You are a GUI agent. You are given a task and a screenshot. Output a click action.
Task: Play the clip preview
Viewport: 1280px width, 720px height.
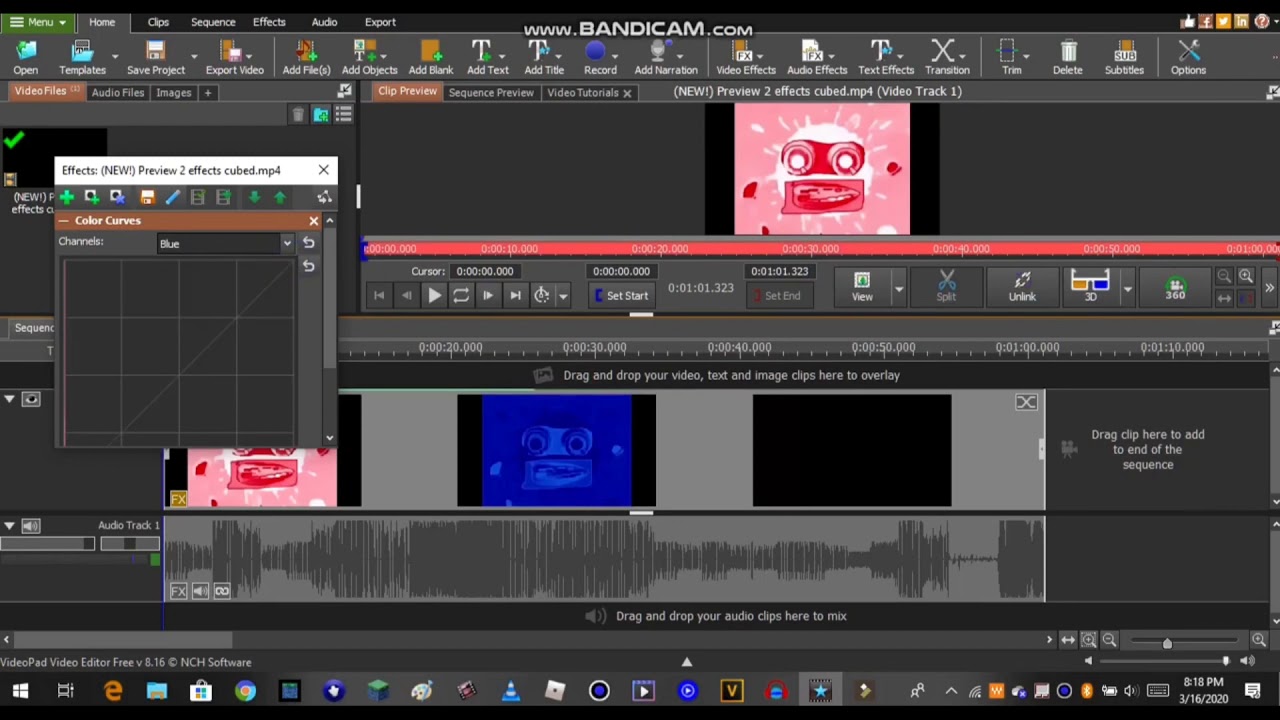[x=434, y=295]
